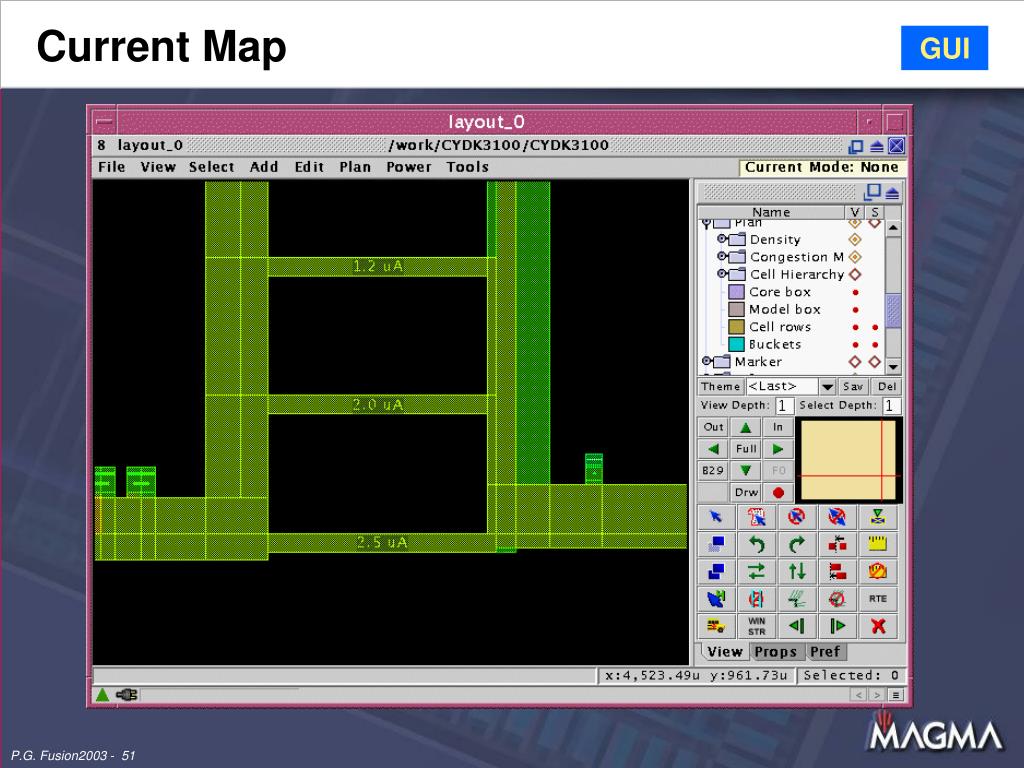Click the blue square over hatched square icon
This screenshot has width=1024, height=768.
[716, 544]
